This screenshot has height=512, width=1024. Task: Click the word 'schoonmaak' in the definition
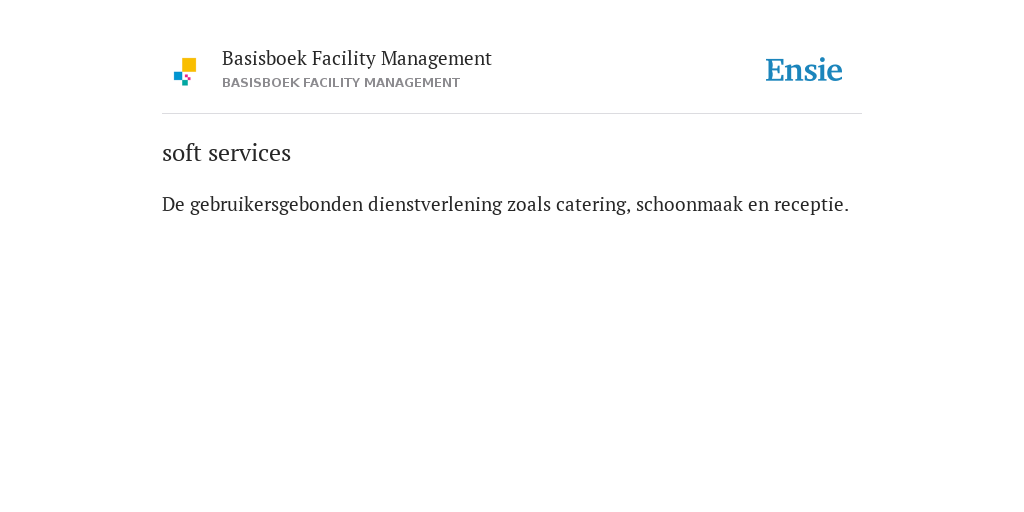[689, 204]
